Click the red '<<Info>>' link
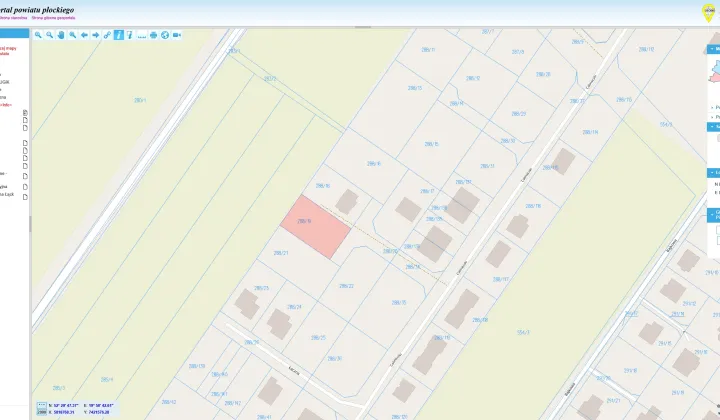 pos(6,105)
